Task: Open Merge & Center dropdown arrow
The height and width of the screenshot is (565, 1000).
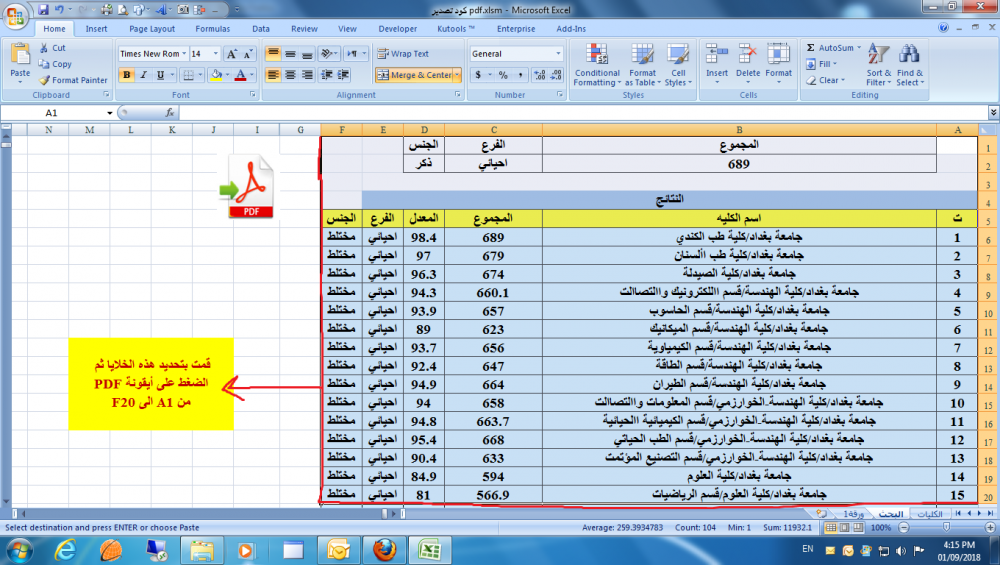Action: [457, 75]
